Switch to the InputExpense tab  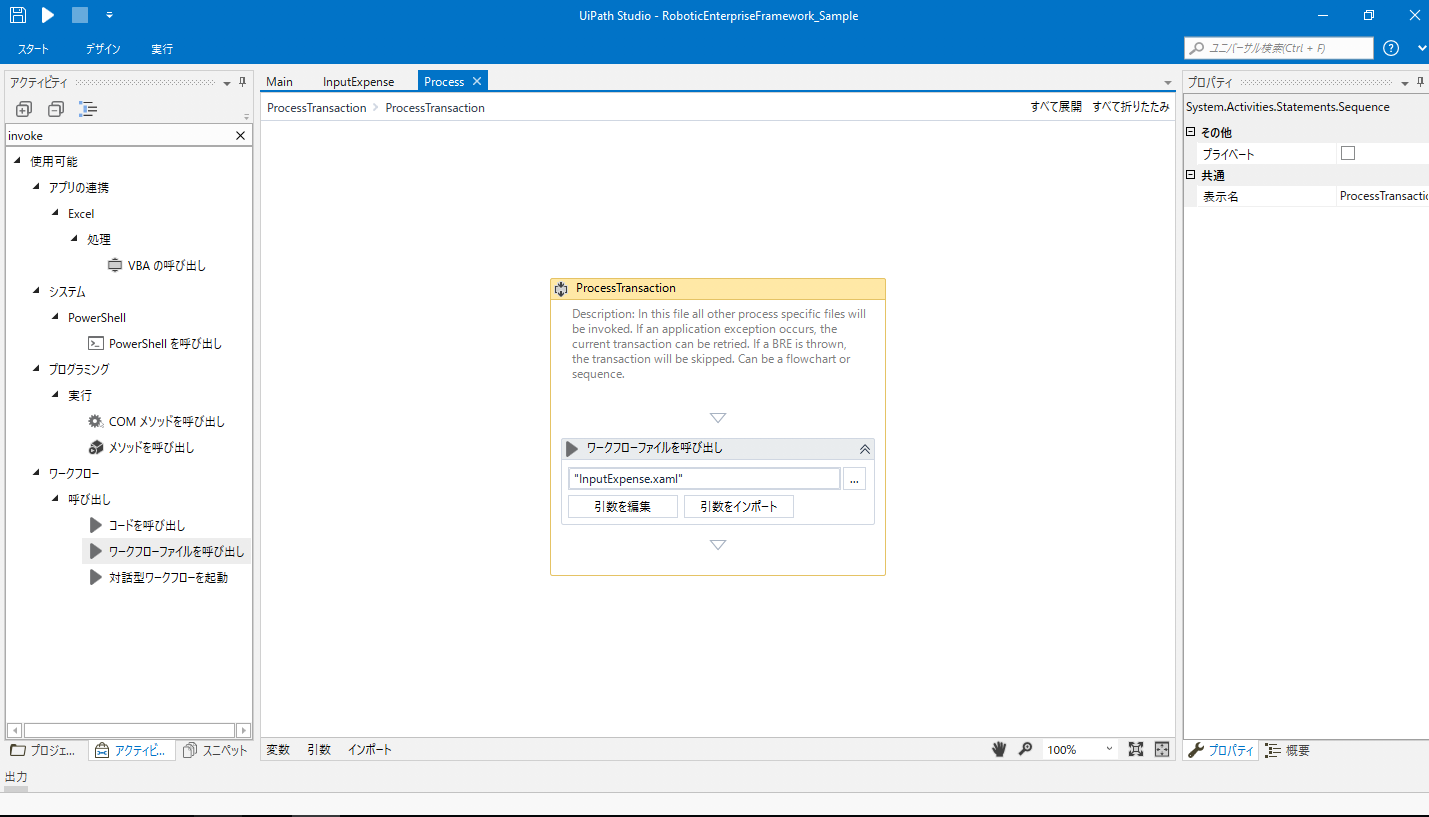tap(358, 82)
